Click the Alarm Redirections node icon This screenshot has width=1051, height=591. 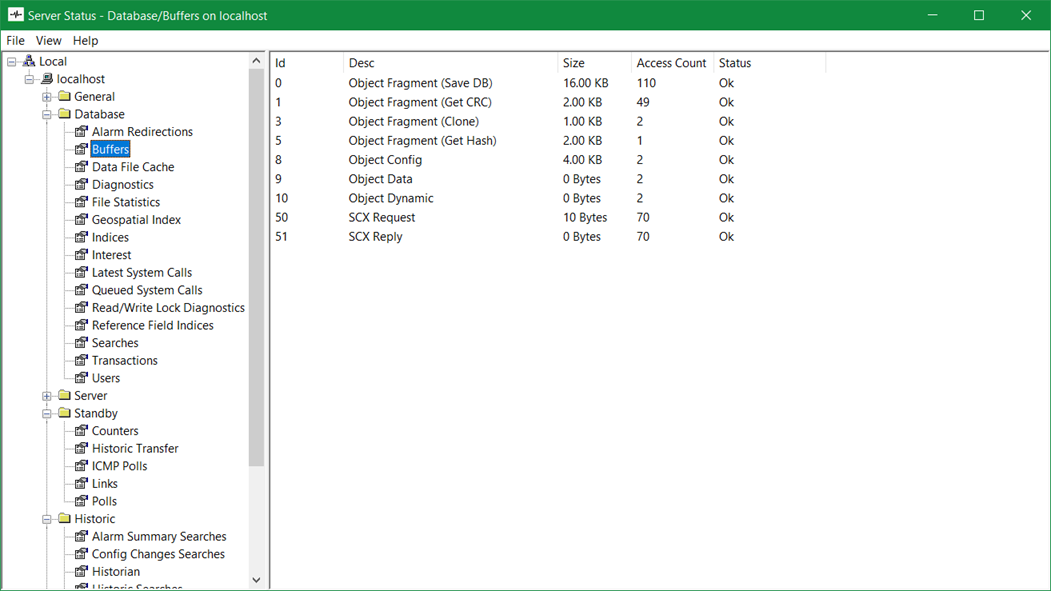[x=82, y=132]
